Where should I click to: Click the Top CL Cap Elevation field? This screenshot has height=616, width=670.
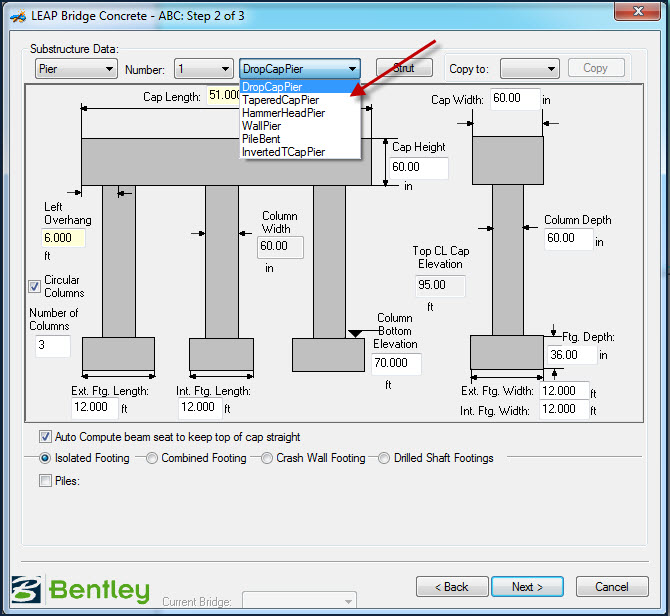coord(440,286)
